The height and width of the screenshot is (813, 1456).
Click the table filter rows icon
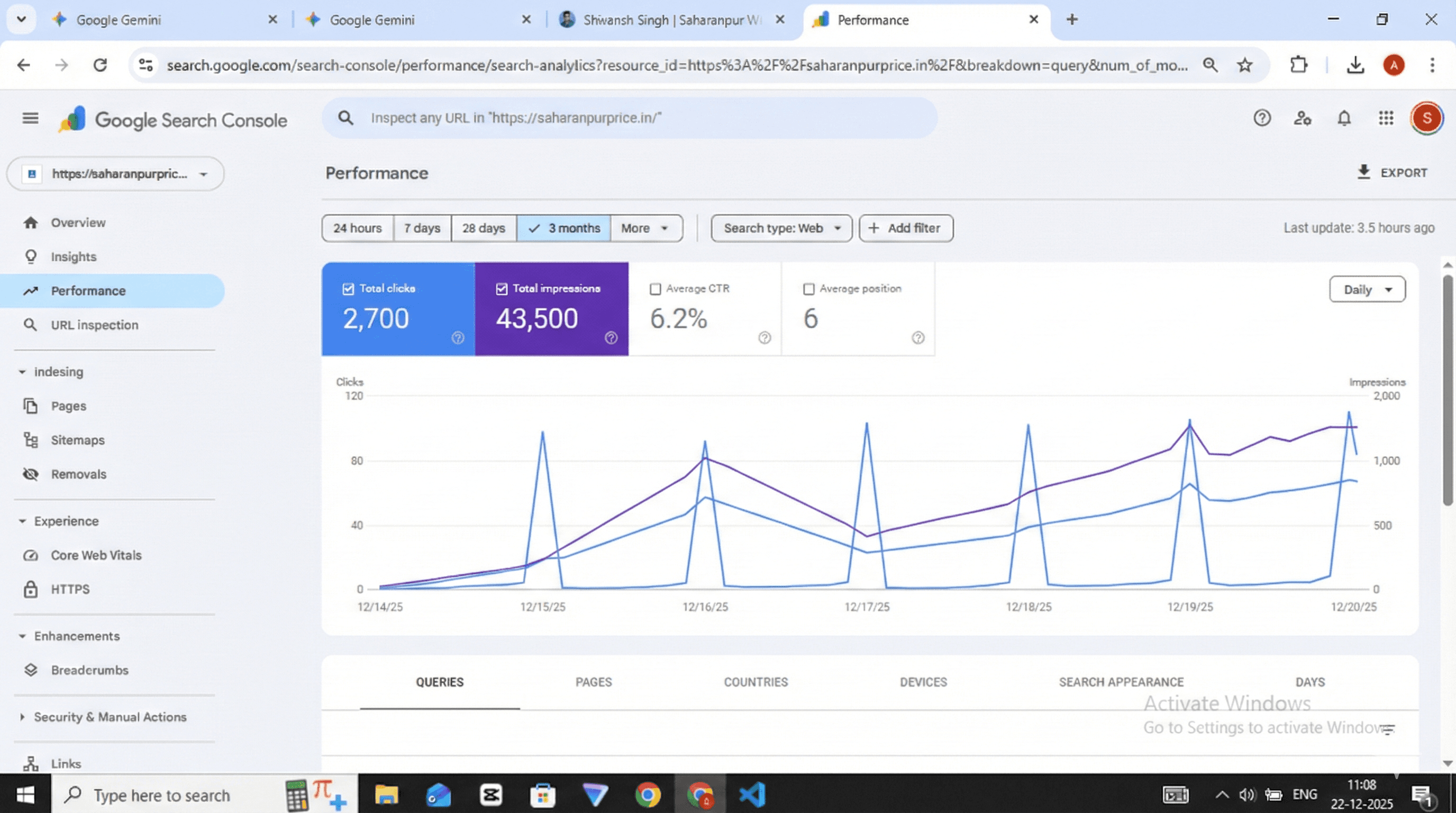pyautogui.click(x=1388, y=729)
